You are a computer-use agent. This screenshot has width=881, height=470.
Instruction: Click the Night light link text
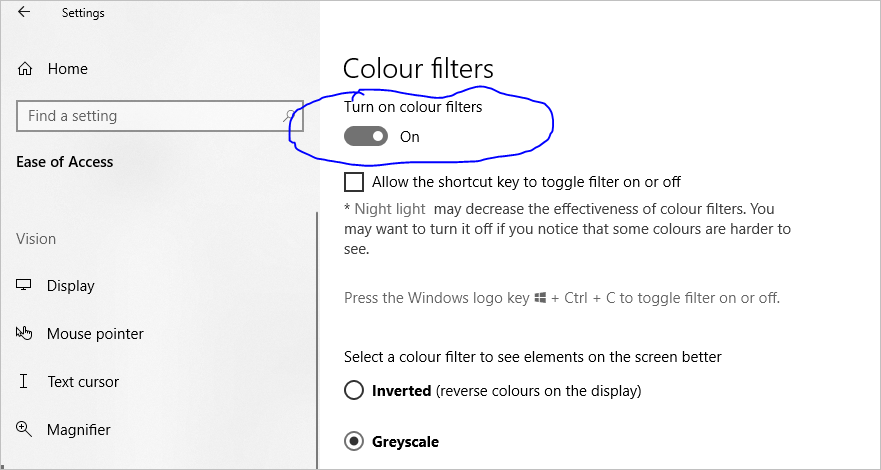tap(389, 209)
